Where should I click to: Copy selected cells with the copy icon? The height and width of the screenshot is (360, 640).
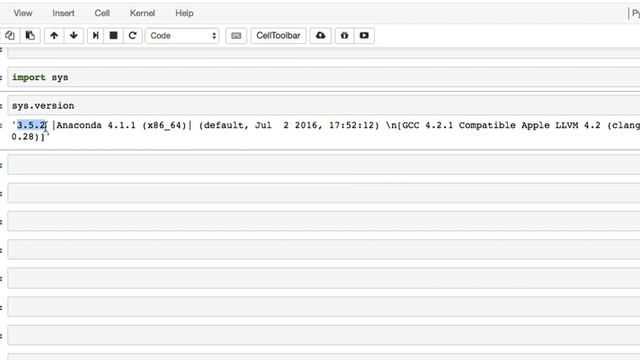10,36
